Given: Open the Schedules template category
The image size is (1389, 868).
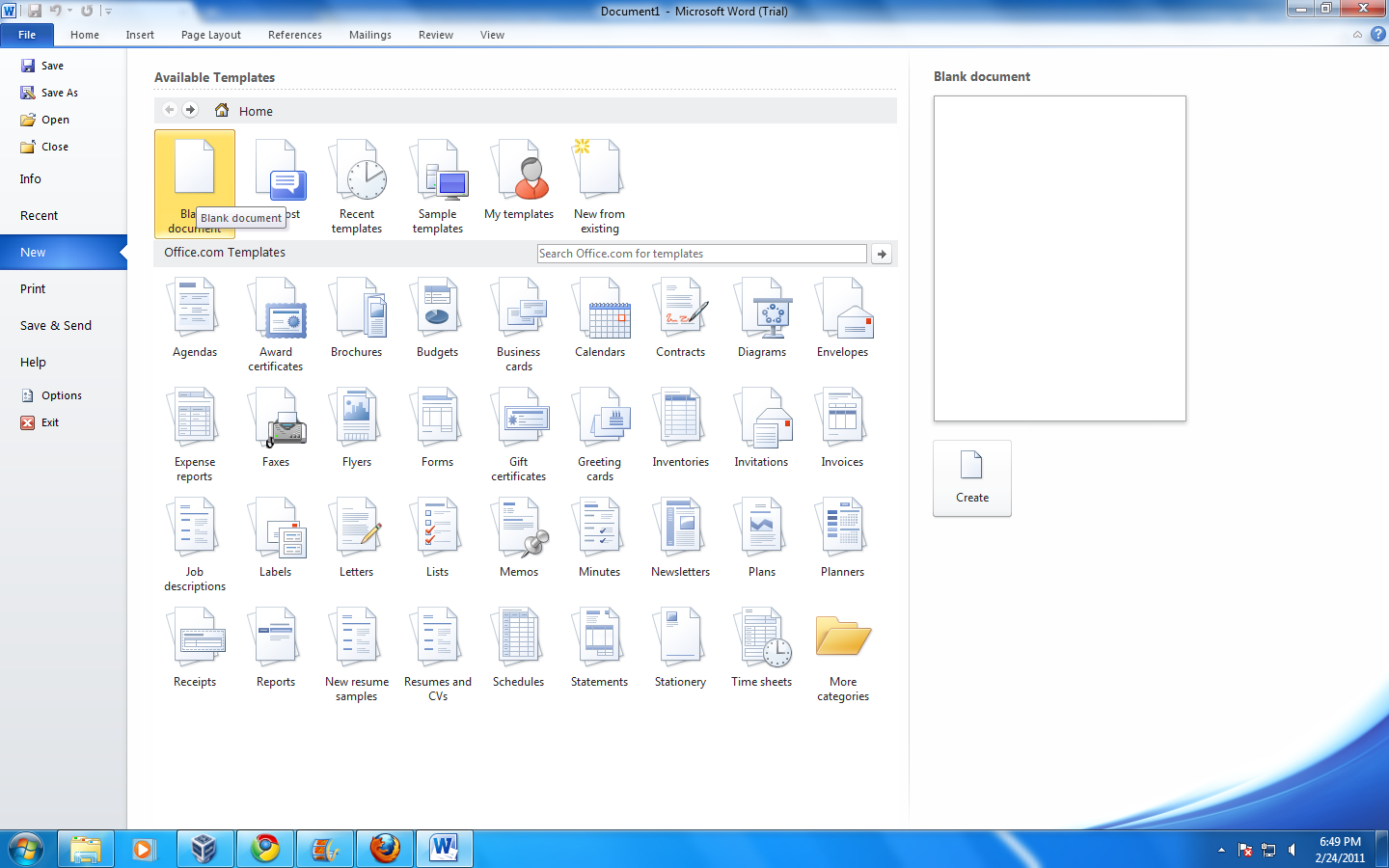Looking at the screenshot, I should tap(519, 647).
